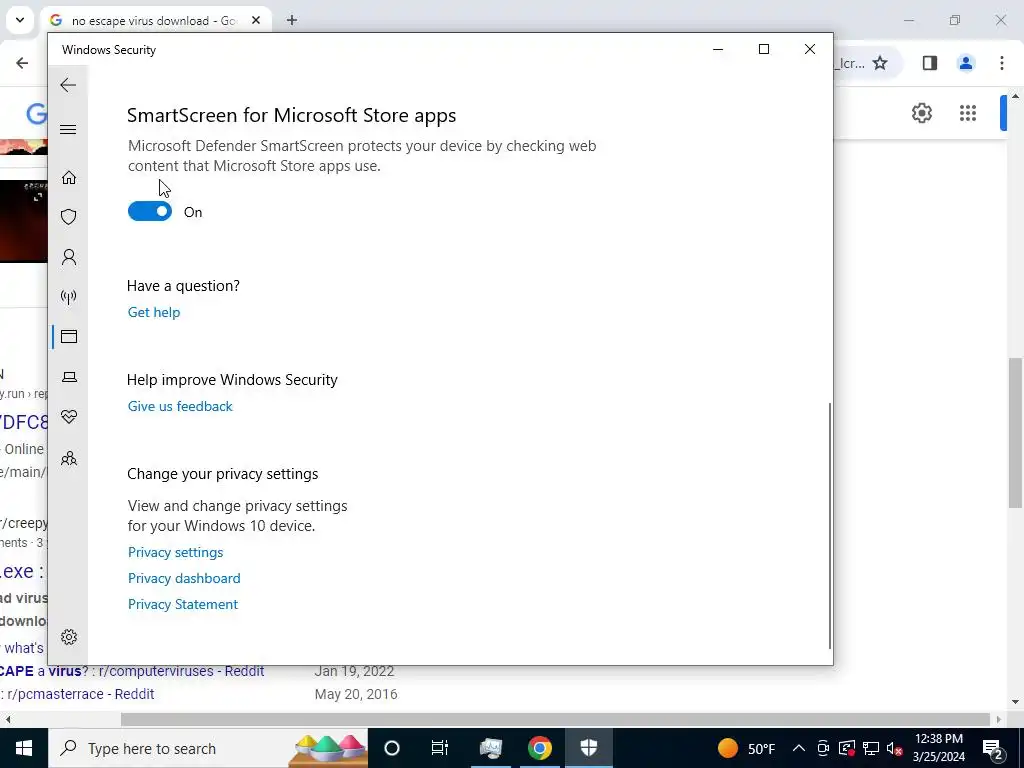Screen dimensions: 1024x768
Task: Open the taskbar clock showing 12:38 PM
Action: pos(938,748)
